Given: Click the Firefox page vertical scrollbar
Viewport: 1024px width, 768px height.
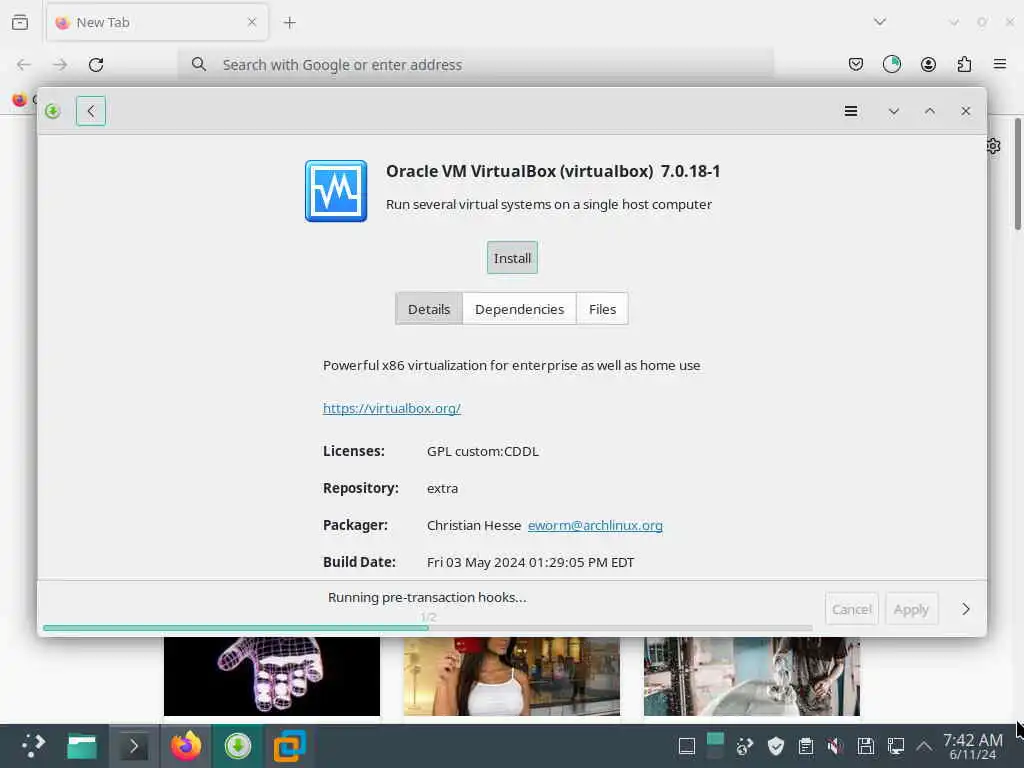Looking at the screenshot, I should click(1017, 174).
